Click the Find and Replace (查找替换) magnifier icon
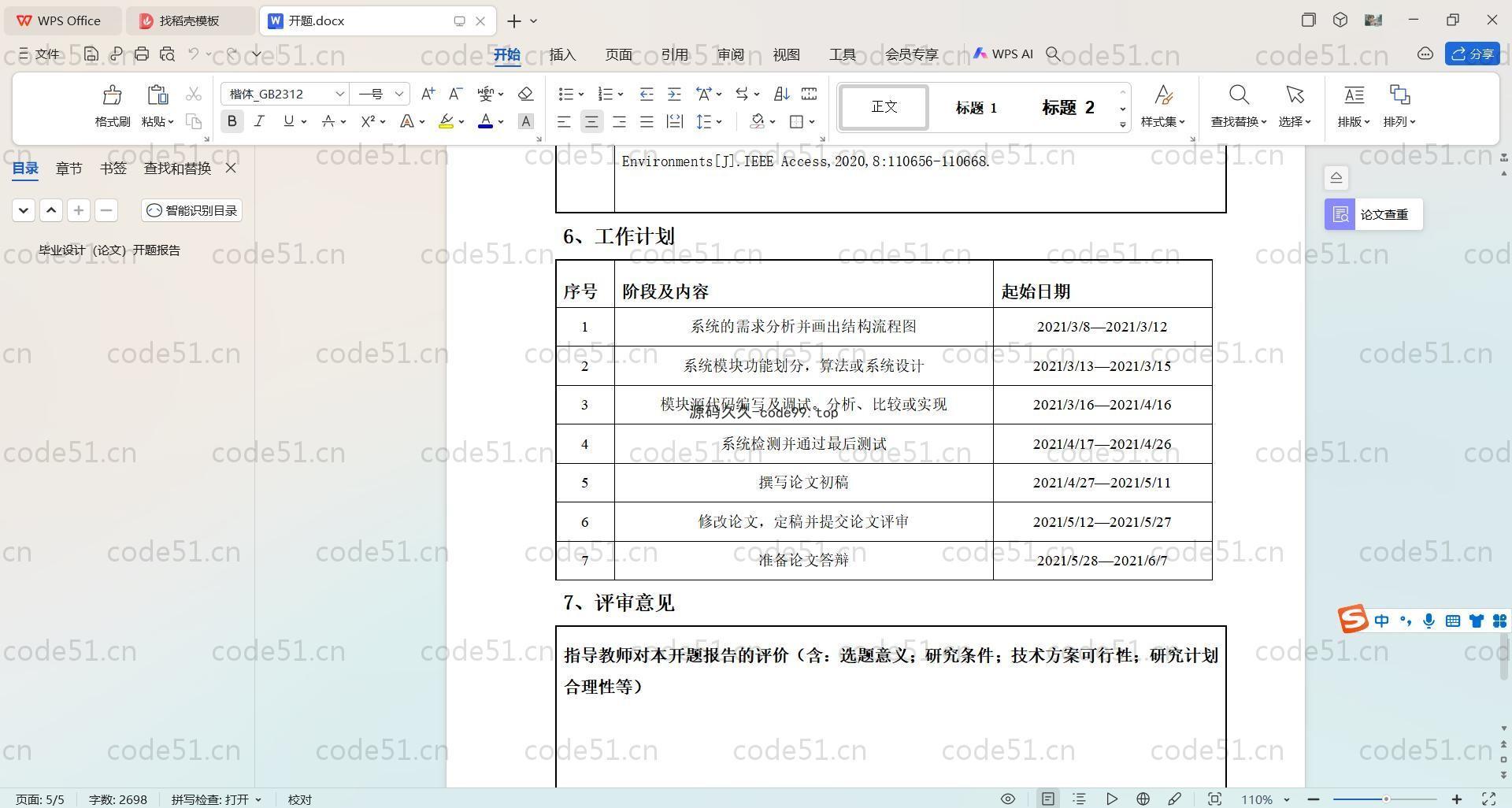 pyautogui.click(x=1239, y=95)
